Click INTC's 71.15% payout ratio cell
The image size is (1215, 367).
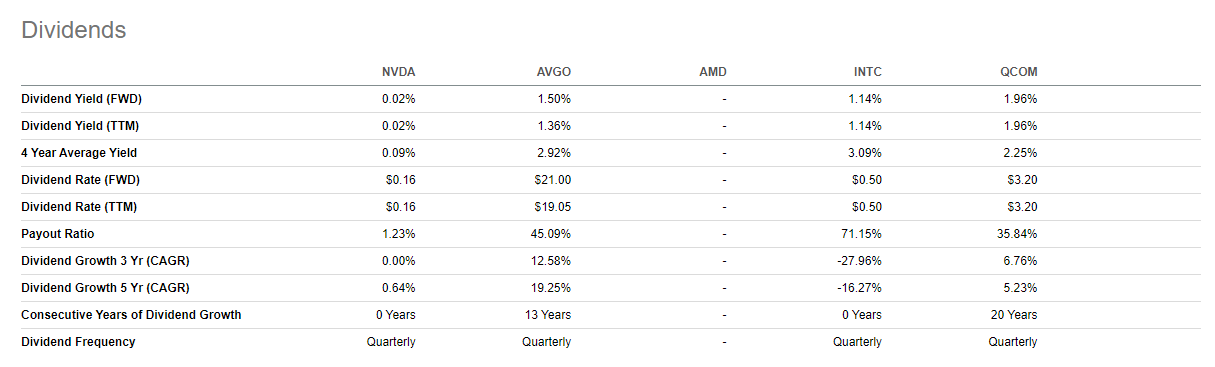[x=863, y=234]
